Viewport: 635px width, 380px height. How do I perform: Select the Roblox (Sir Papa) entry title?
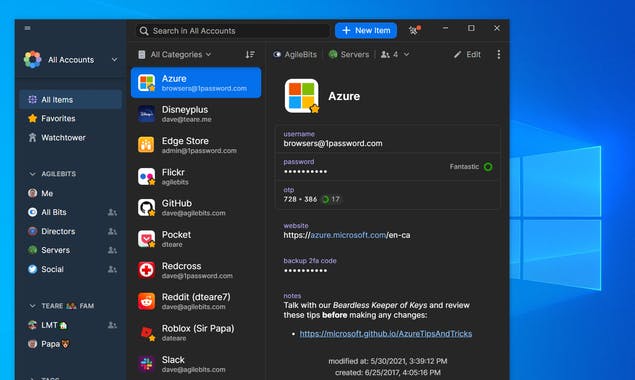[x=198, y=328]
